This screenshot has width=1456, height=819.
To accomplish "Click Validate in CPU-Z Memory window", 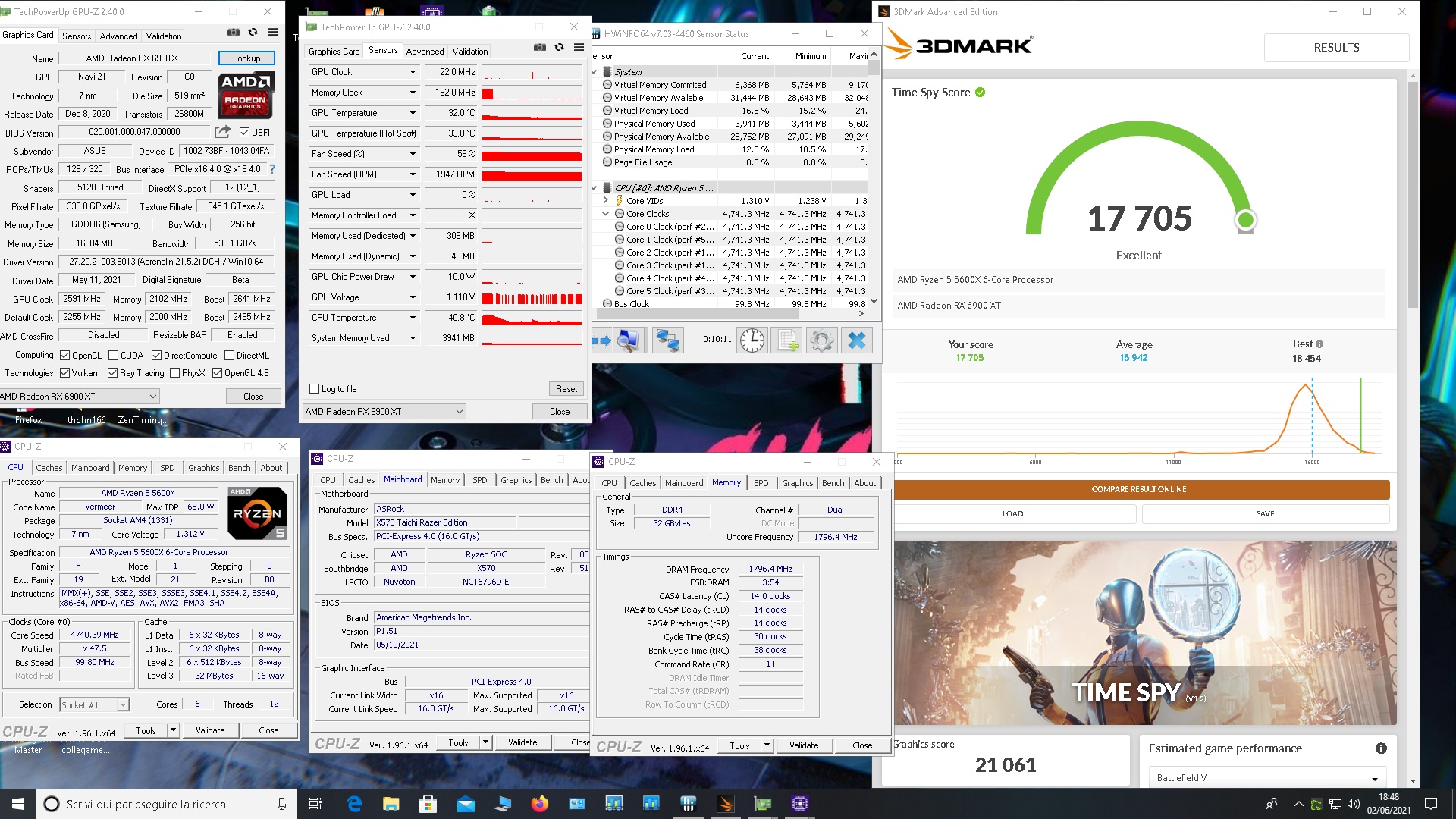I will click(x=804, y=746).
